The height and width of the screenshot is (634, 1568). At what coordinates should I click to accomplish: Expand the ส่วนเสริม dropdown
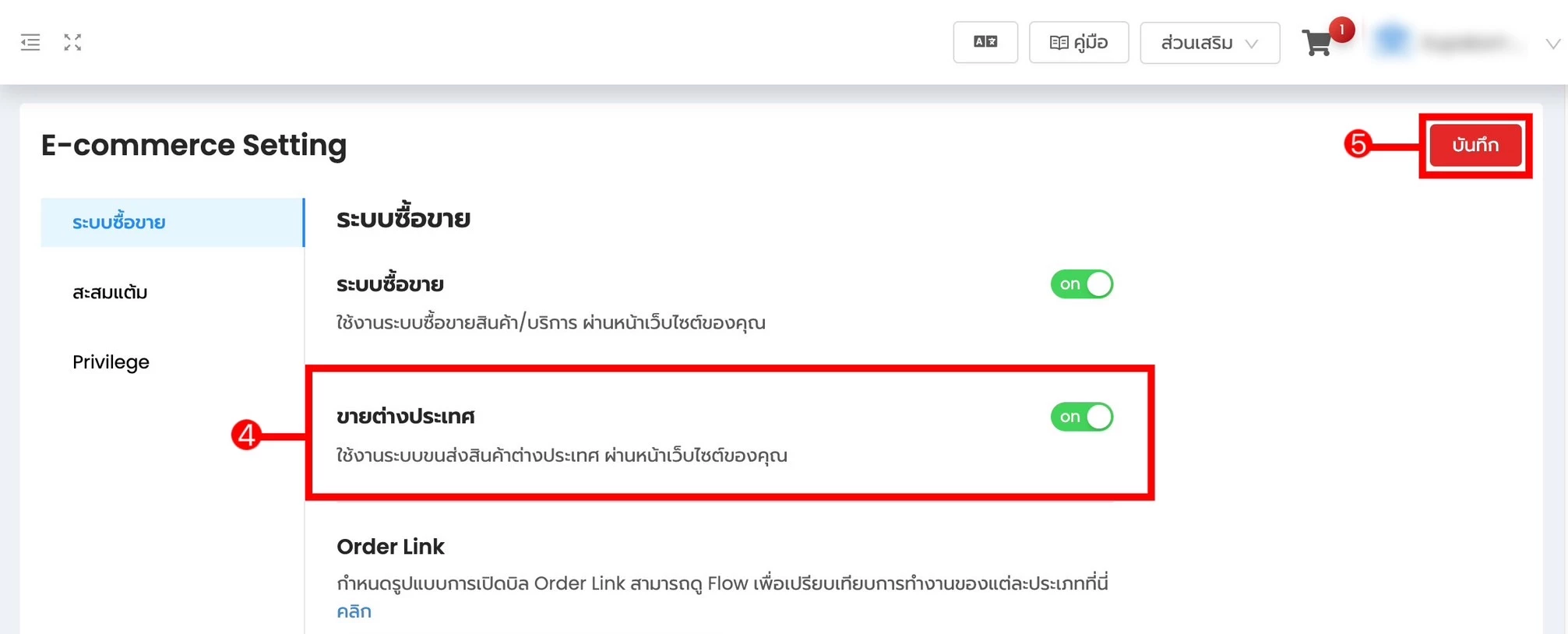[x=1210, y=43]
